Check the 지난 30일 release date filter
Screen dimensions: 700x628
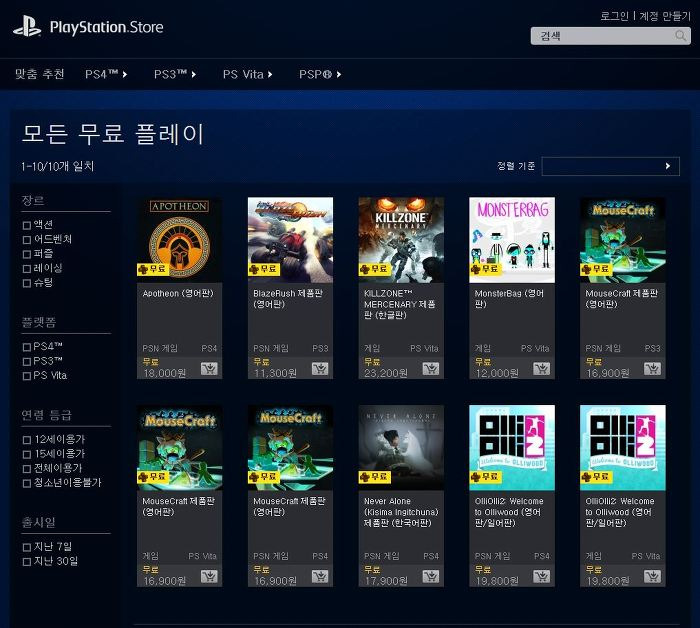click(x=27, y=562)
